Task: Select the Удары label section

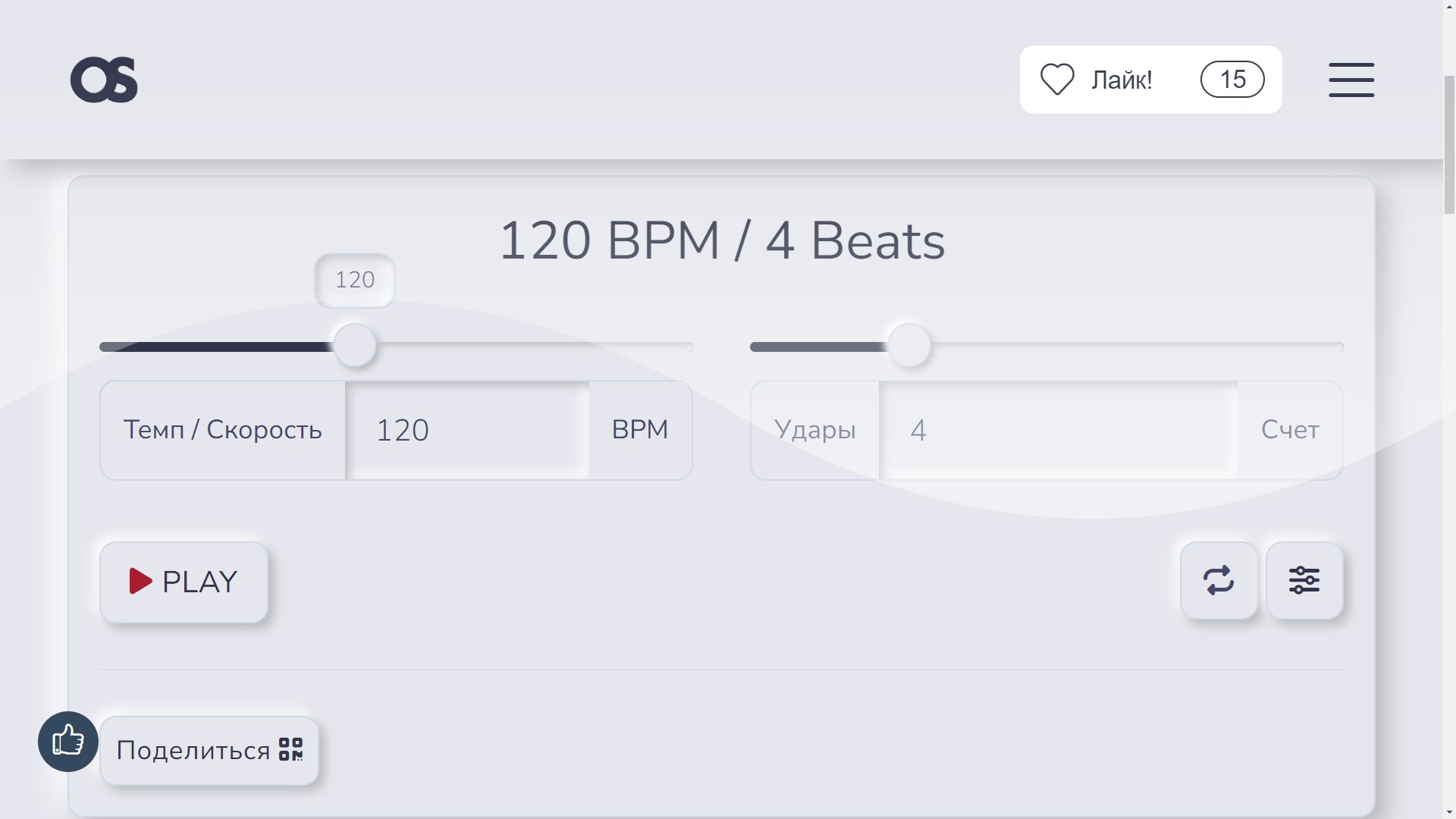Action: [814, 429]
